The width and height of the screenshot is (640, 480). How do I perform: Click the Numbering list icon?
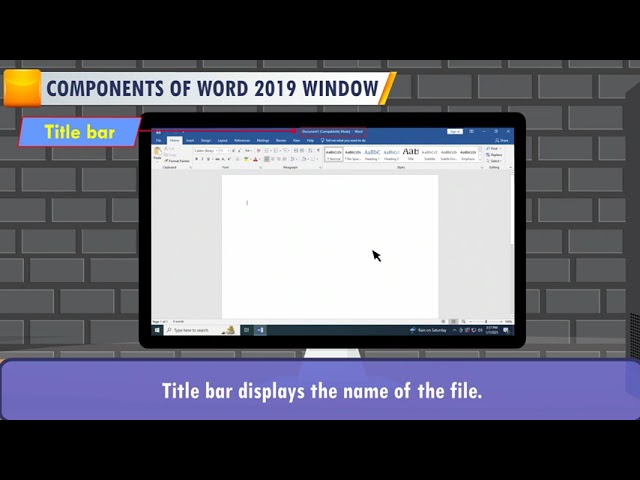pyautogui.click(x=276, y=151)
